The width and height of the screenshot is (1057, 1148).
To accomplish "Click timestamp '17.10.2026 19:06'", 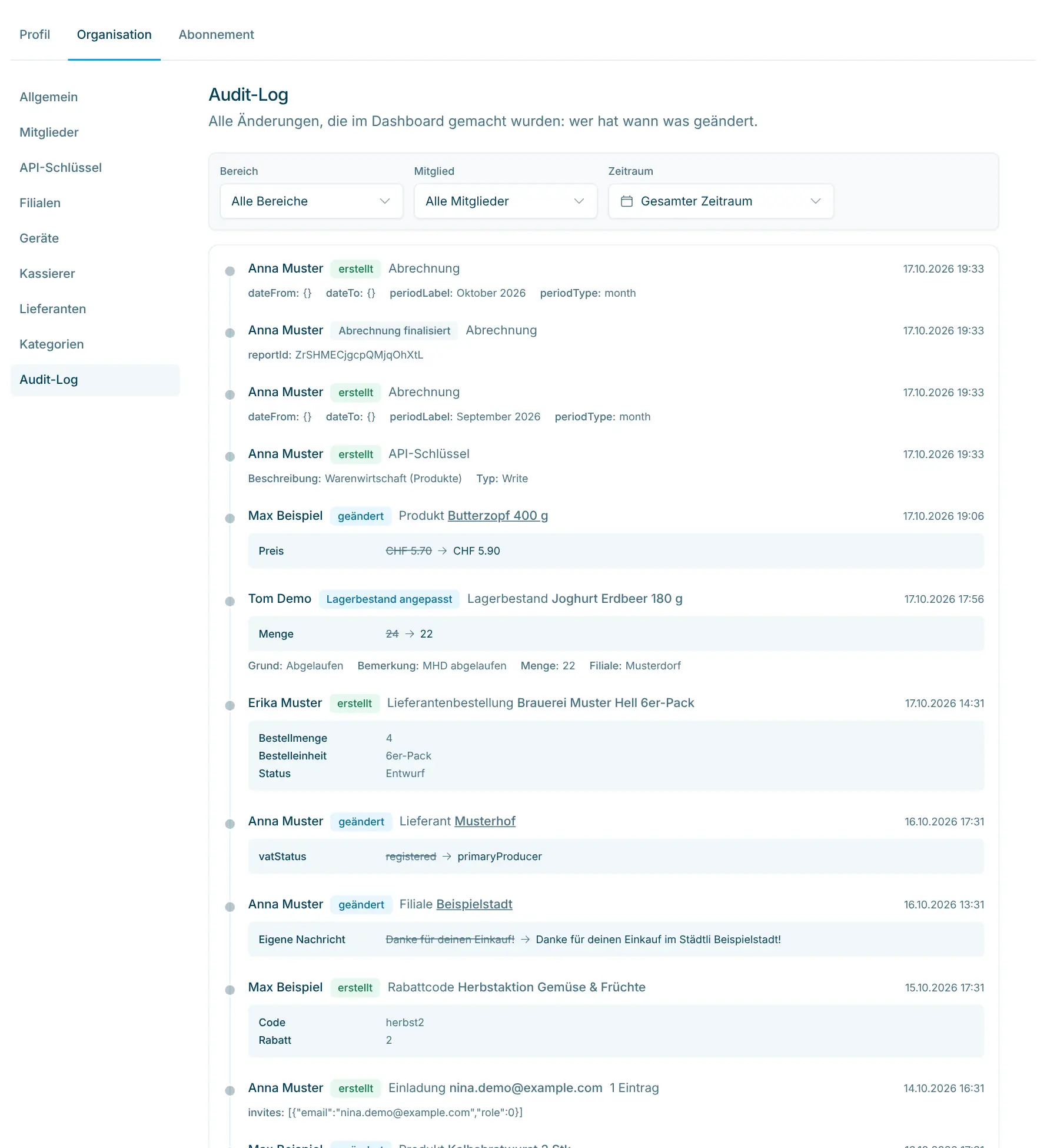I will point(943,516).
